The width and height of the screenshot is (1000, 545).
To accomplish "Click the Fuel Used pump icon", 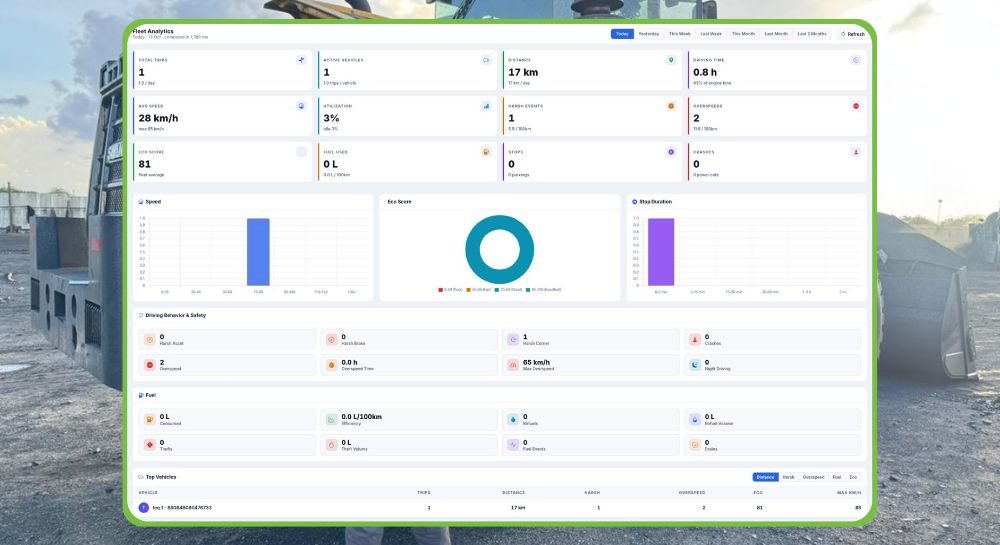I will pos(486,152).
